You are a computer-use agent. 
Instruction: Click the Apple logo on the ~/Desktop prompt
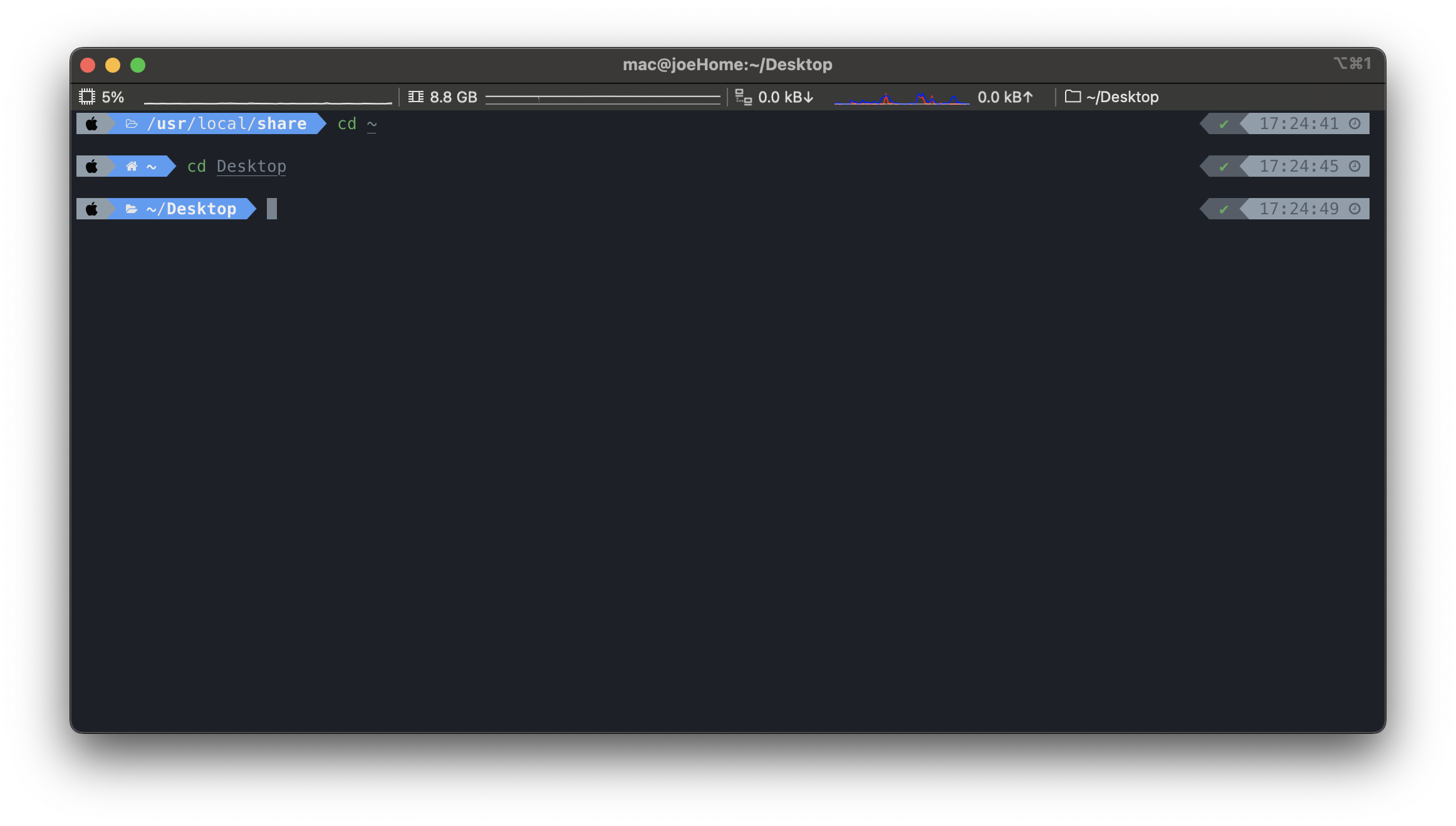click(x=91, y=209)
